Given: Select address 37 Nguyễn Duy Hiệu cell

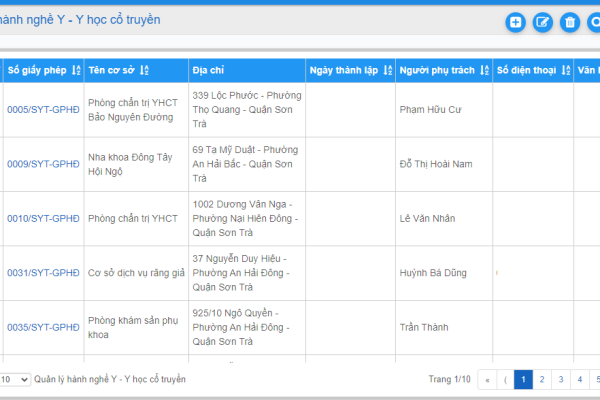Looking at the screenshot, I should tap(247, 273).
